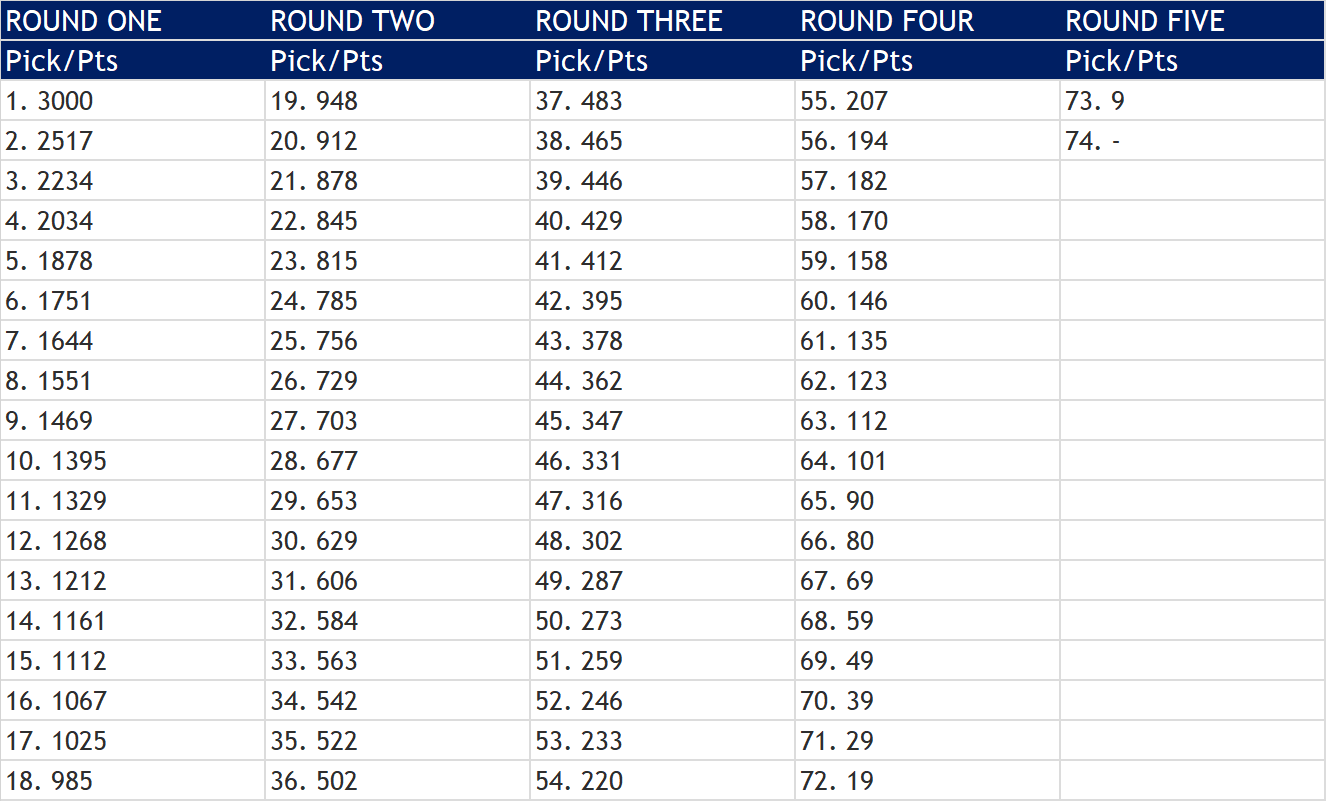The height and width of the screenshot is (801, 1326).
Task: Select the ROUND TWO header cell
Action: (x=398, y=21)
